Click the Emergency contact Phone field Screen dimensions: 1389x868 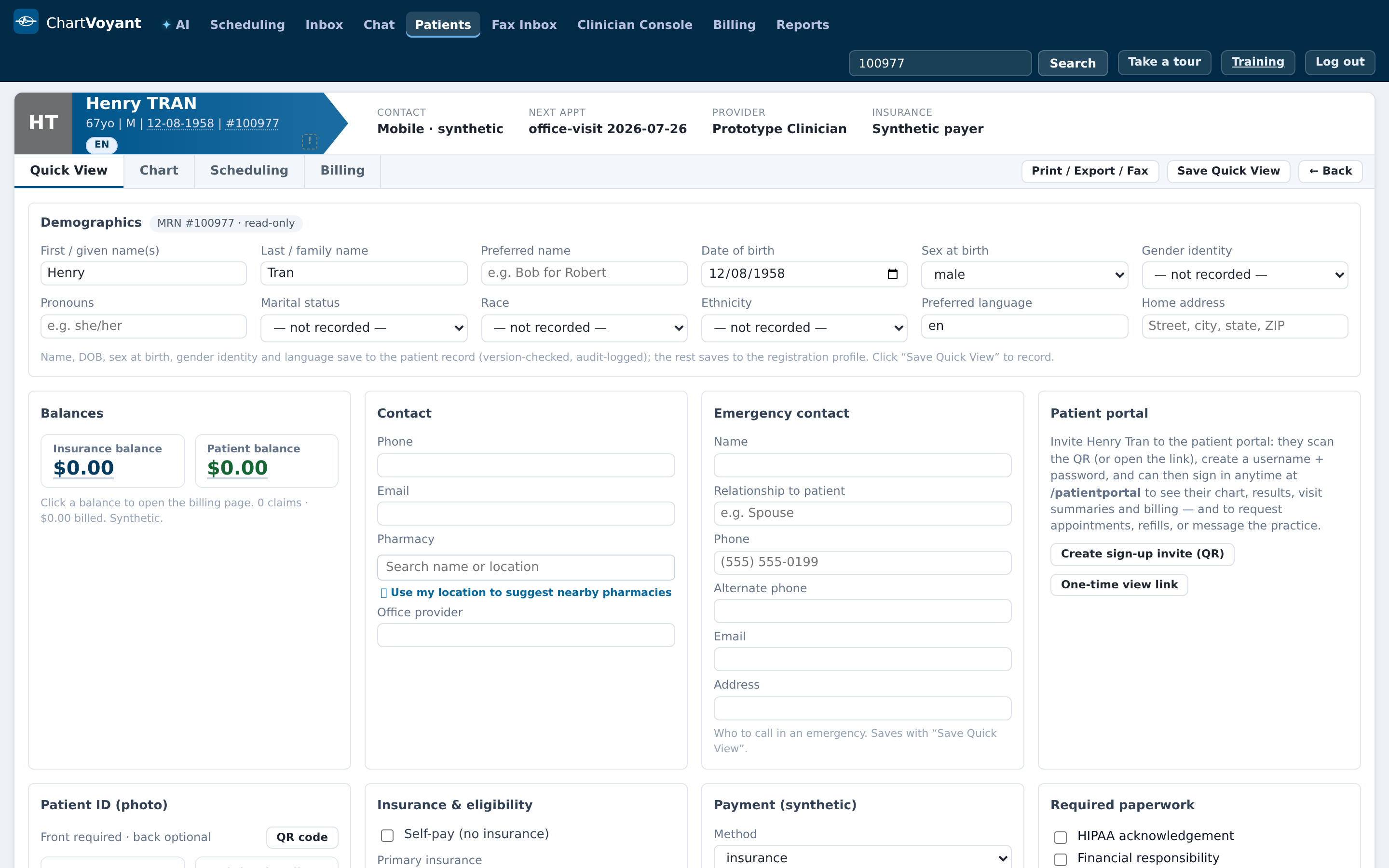click(863, 563)
